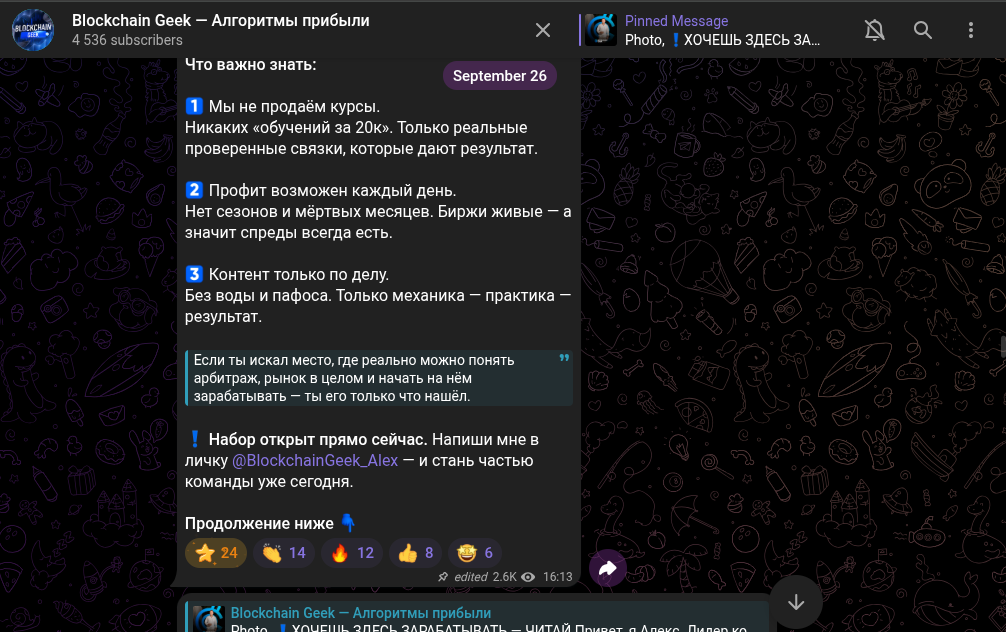Viewport: 1006px width, 632px height.
Task: Add the star reaction with 24
Action: 216,553
